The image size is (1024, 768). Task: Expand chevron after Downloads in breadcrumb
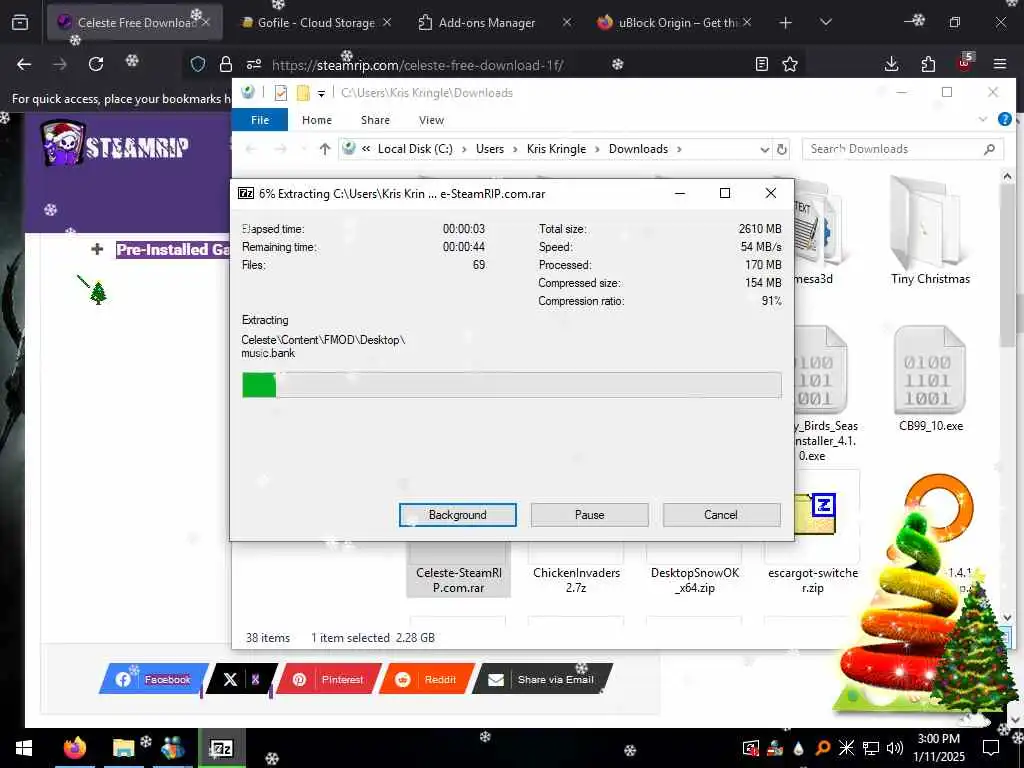679,149
